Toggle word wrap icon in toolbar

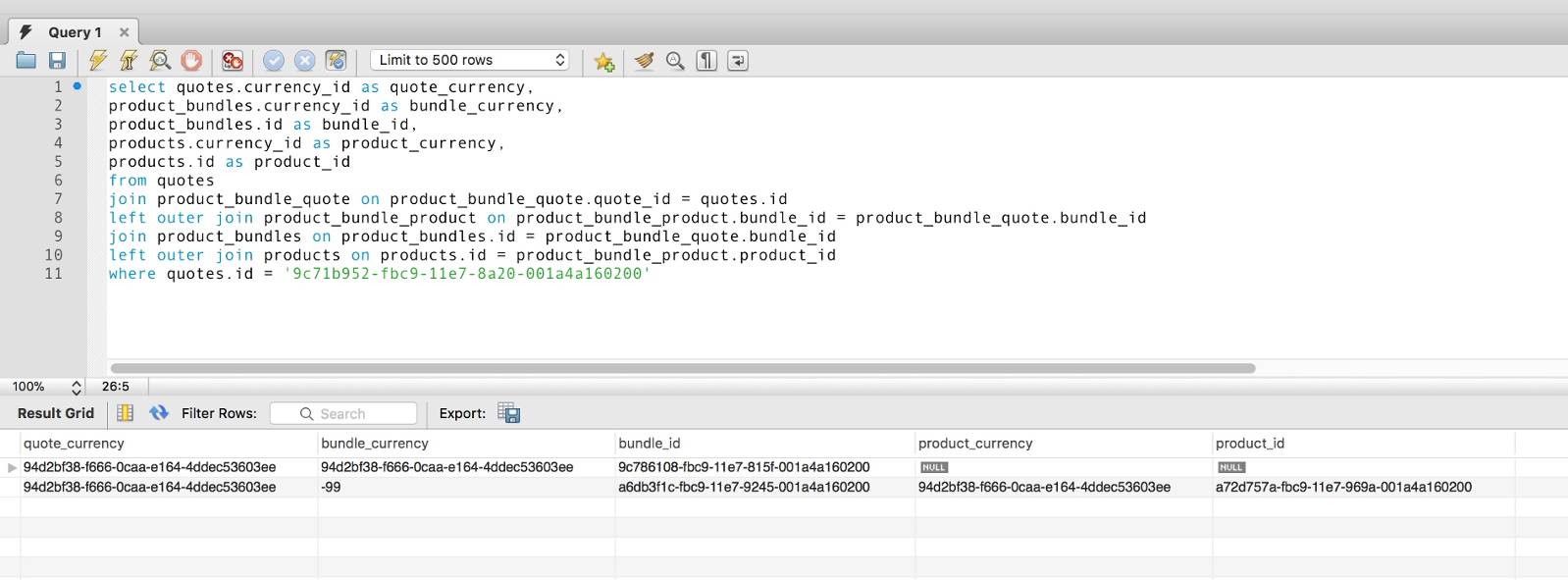point(738,61)
